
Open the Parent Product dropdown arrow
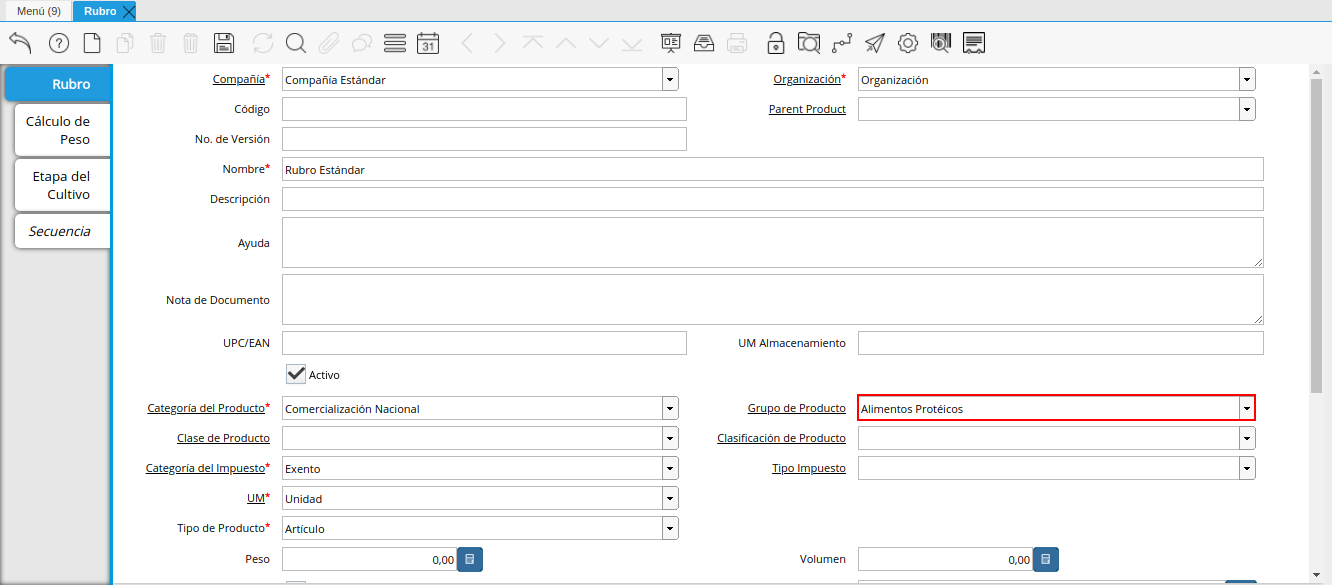[1247, 109]
